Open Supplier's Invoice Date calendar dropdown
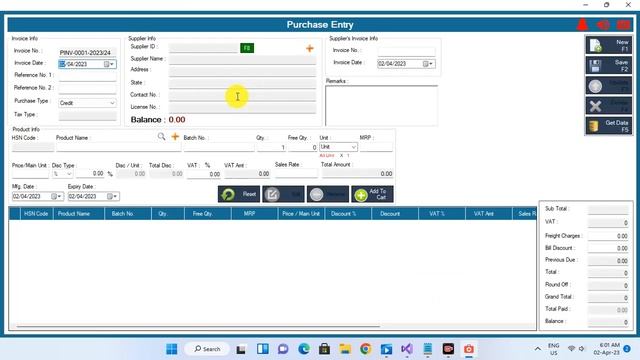Viewport: 640px width, 360px height. pyautogui.click(x=428, y=64)
